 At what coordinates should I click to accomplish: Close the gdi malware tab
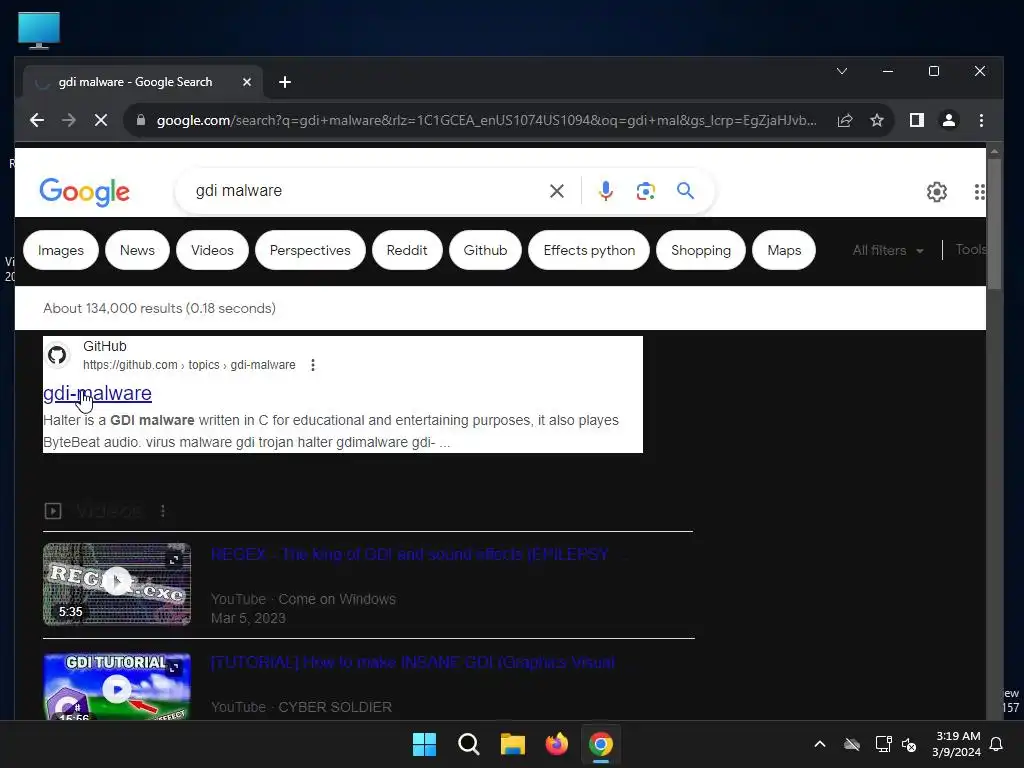pos(247,82)
